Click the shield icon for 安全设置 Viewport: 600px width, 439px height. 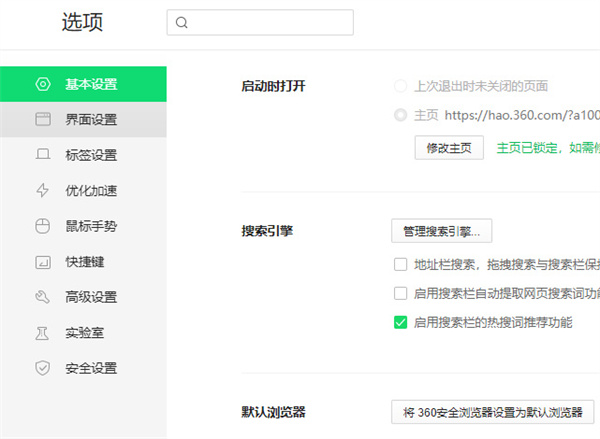42,368
